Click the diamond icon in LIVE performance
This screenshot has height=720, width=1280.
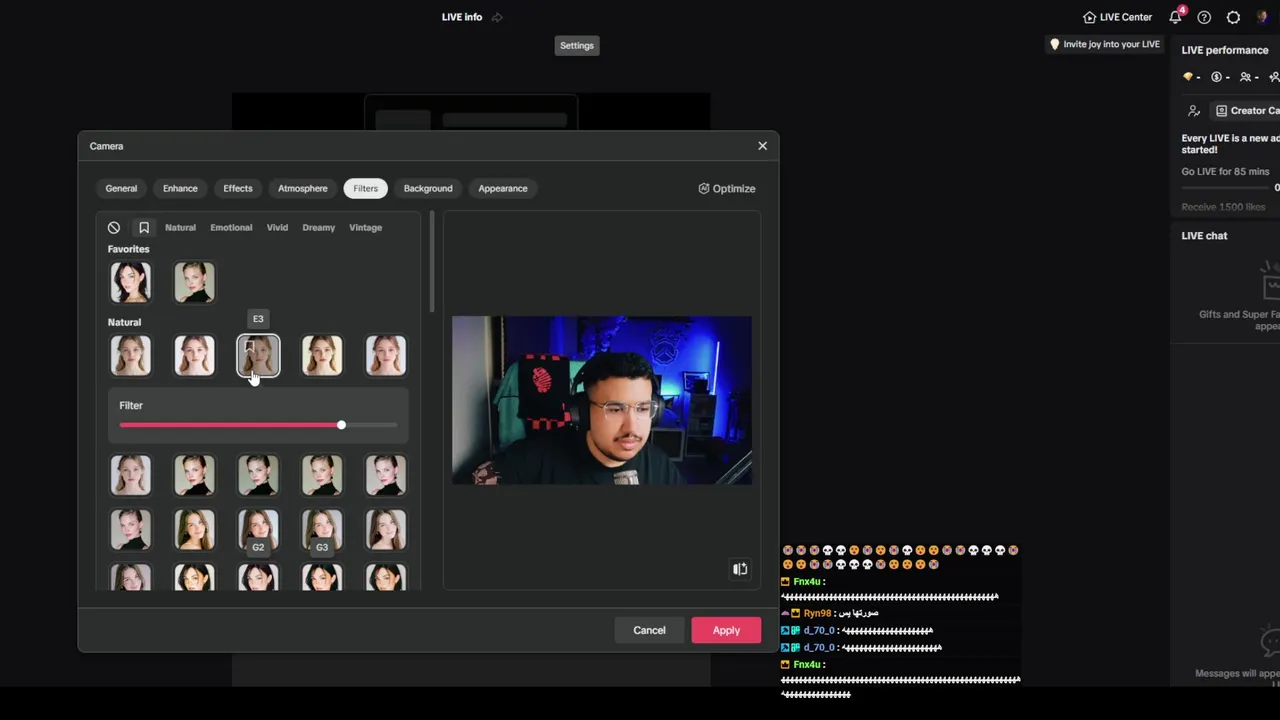pos(1188,77)
